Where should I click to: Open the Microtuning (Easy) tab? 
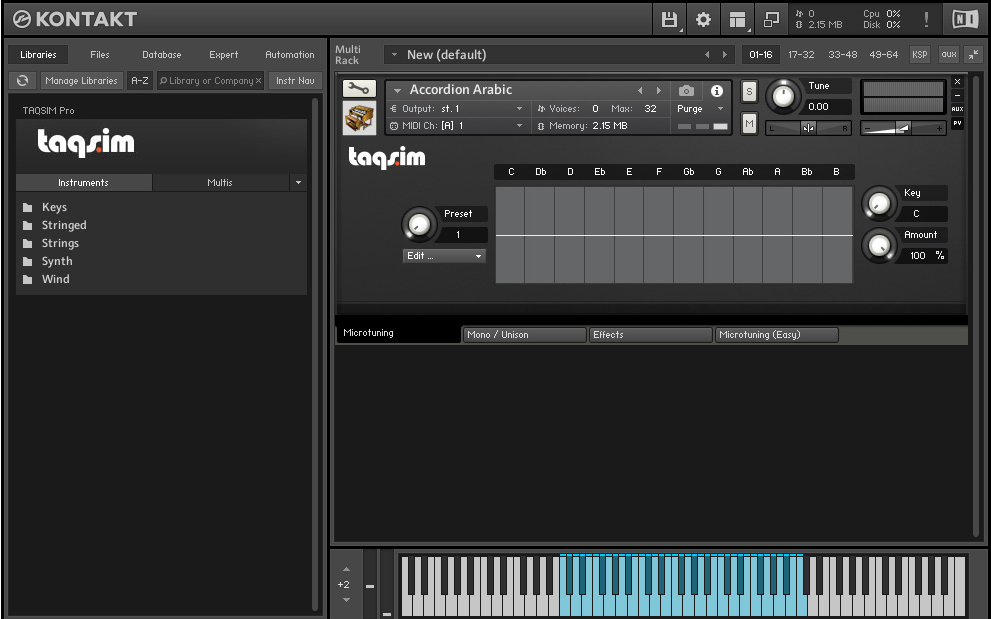coord(777,334)
